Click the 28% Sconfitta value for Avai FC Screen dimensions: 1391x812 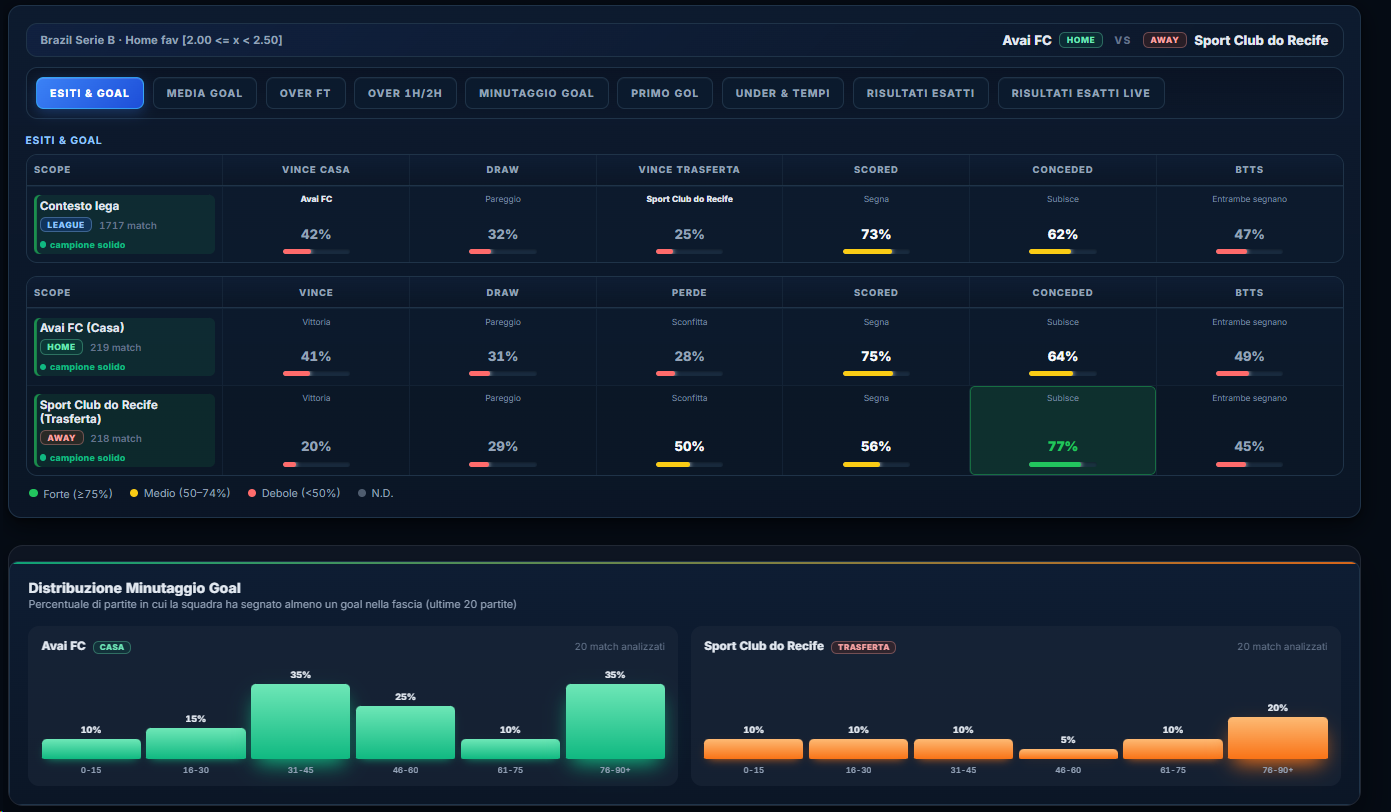pos(689,356)
